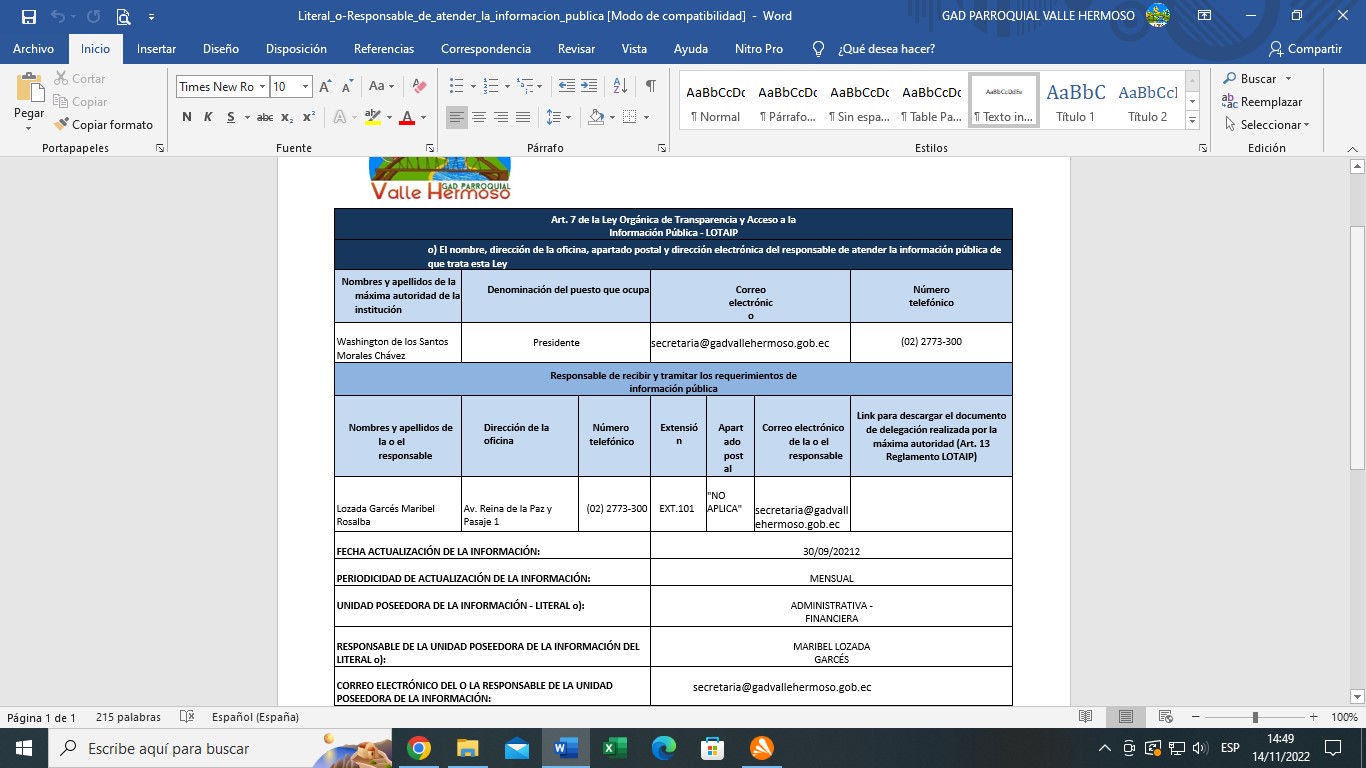Show paragraph marks with pilcrow icon
Screen dimensions: 1366x768
click(x=650, y=86)
